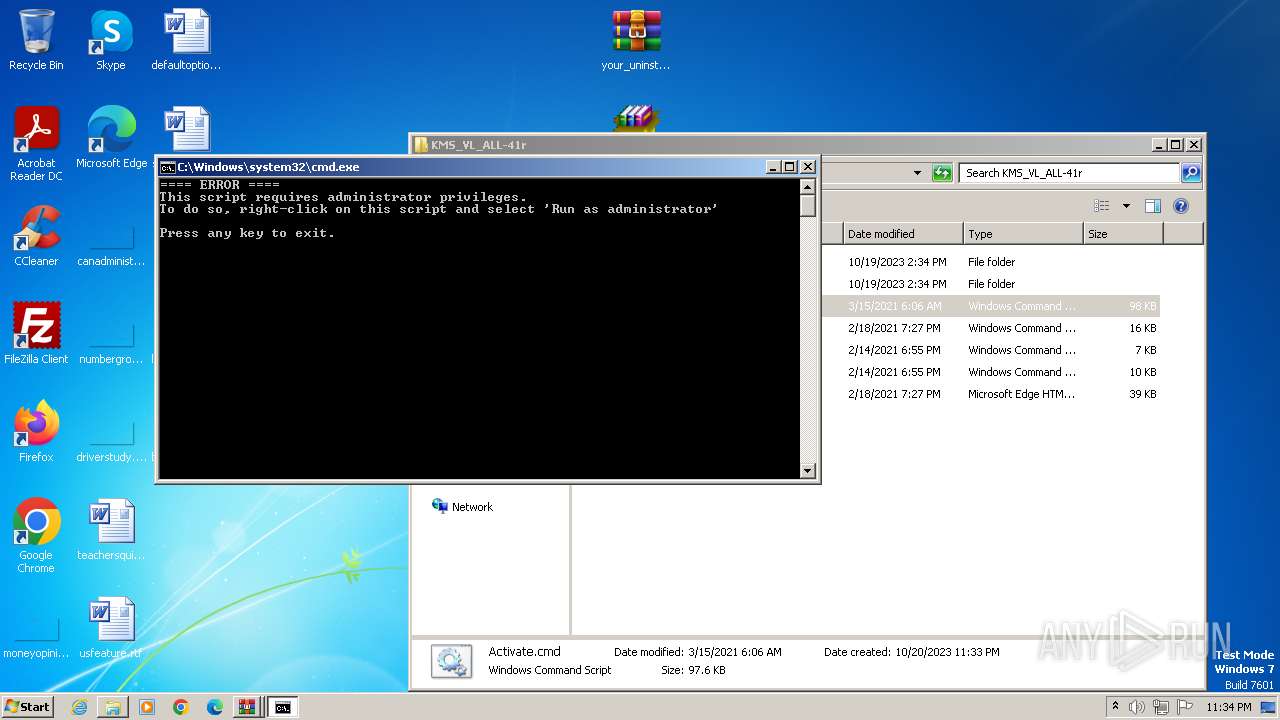Screen dimensions: 1280x720
Task: Click the Search KMS_VL_ALL-41r field
Action: 1069,173
